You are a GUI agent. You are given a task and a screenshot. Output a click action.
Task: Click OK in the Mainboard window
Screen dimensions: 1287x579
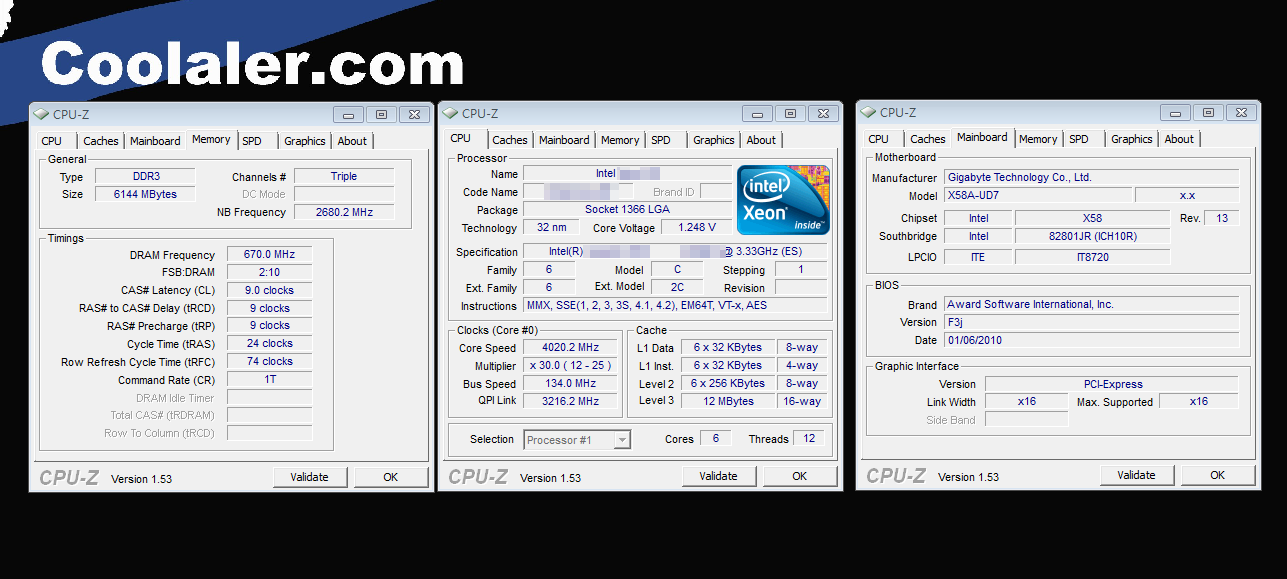pos(1217,475)
